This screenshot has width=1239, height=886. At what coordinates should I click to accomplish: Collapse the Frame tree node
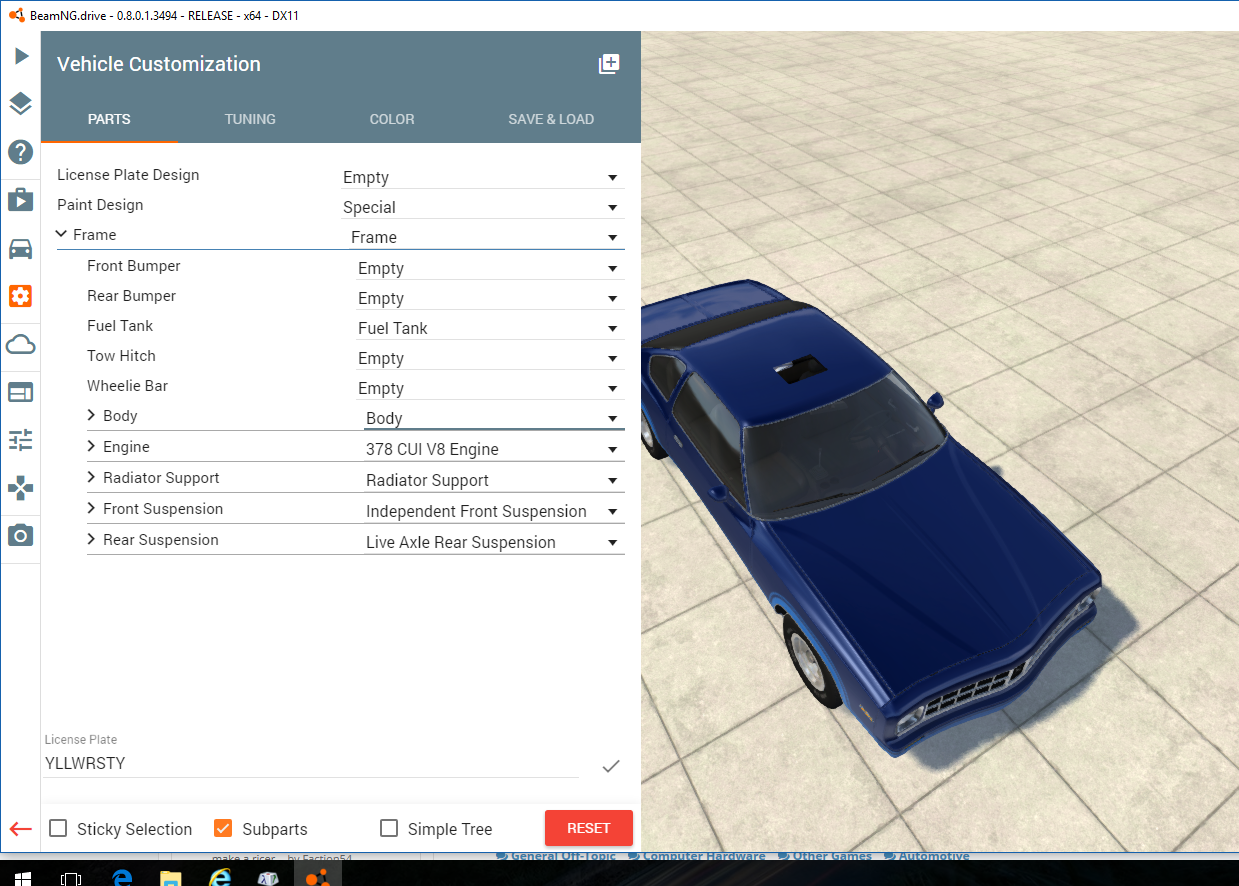click(x=62, y=234)
